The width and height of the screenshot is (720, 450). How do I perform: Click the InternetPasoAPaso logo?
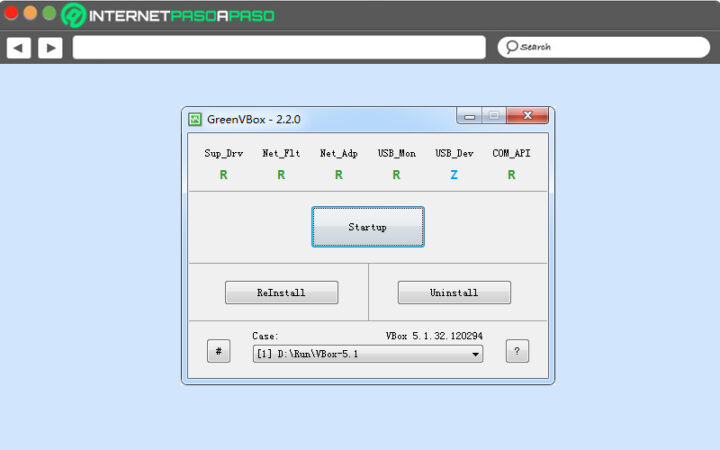point(168,15)
